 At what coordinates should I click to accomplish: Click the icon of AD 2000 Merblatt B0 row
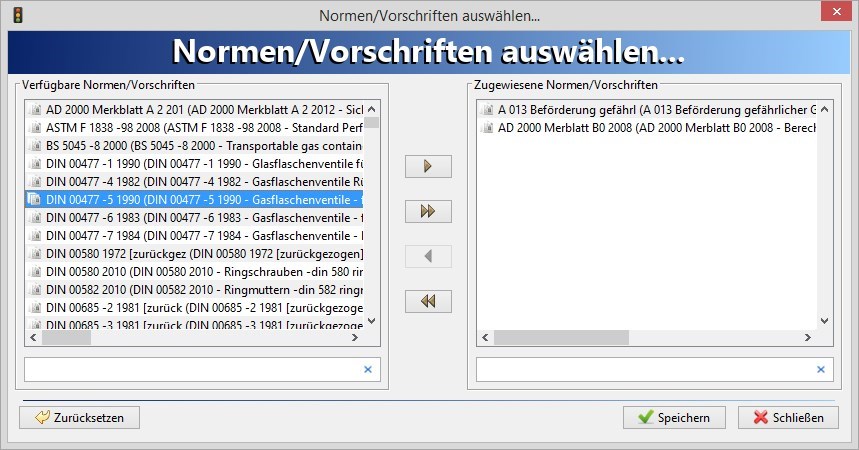point(486,128)
